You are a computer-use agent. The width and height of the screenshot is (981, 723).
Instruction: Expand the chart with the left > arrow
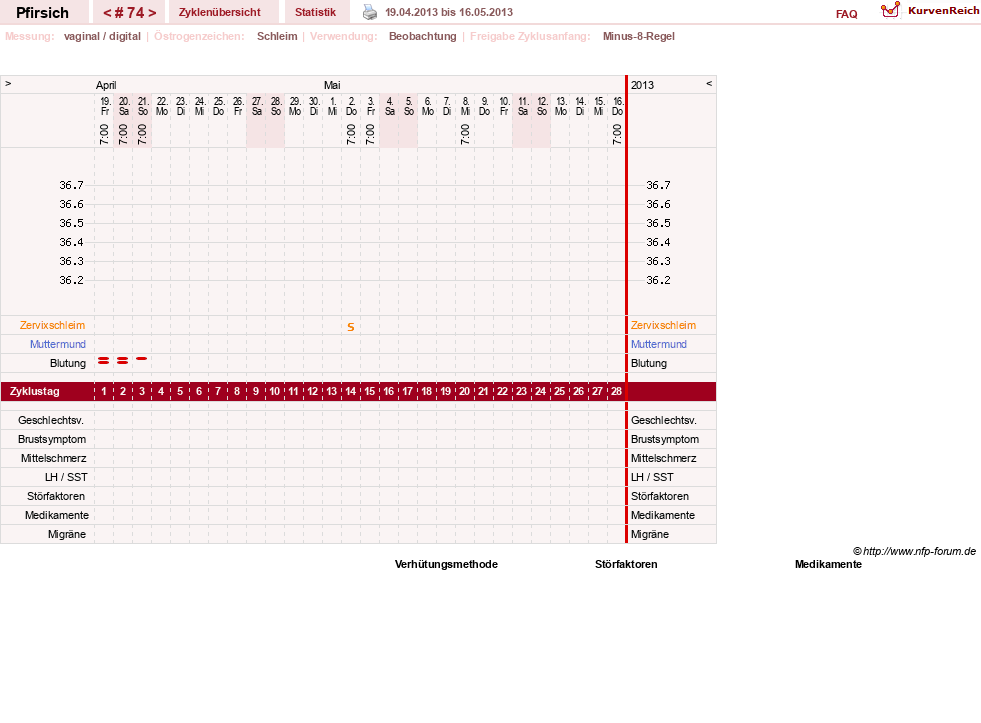(8, 83)
